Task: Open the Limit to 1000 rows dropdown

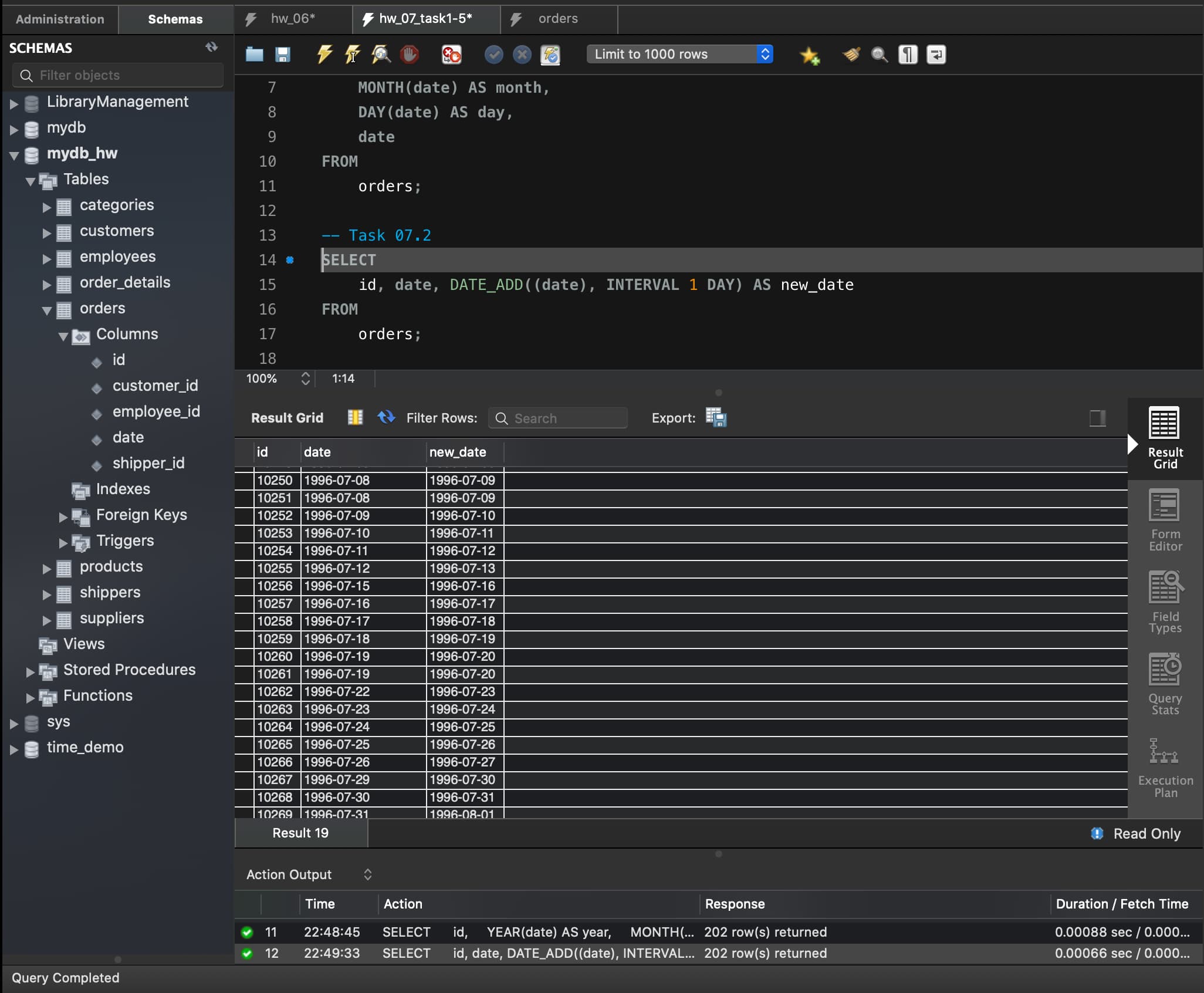Action: (679, 54)
